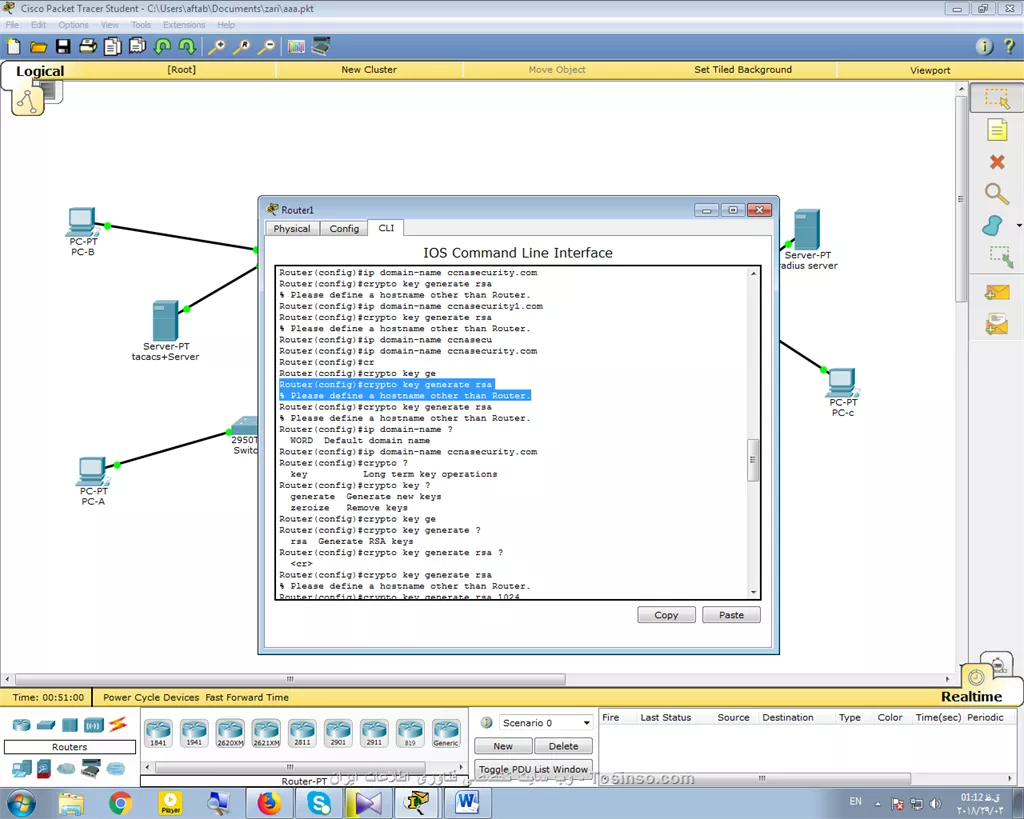Click Power Cycle Devices

151,697
